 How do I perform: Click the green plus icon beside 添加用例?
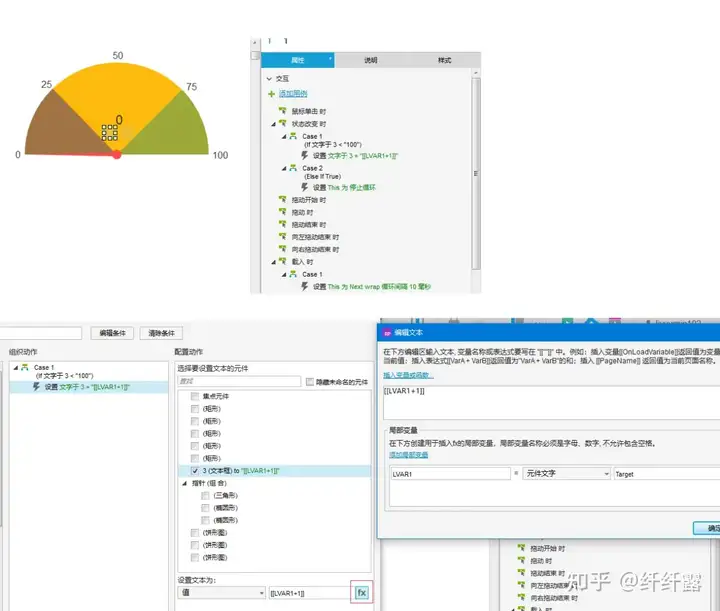tap(271, 94)
